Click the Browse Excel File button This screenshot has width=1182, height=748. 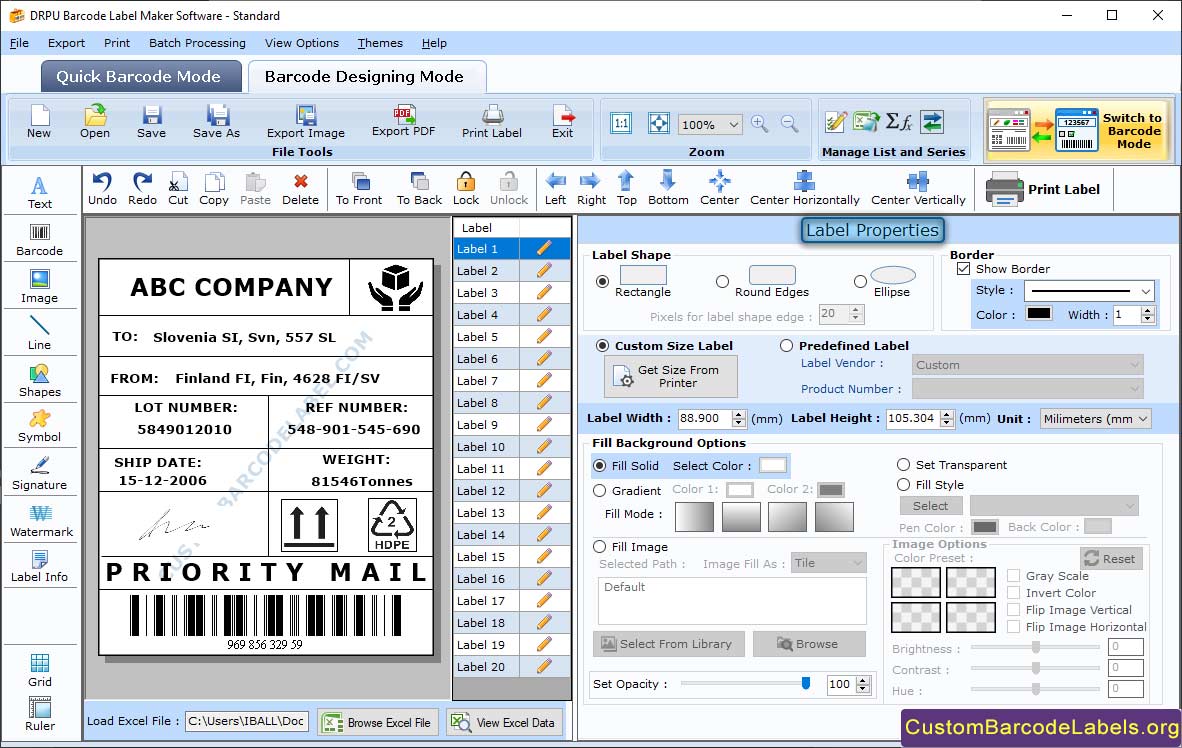[376, 722]
